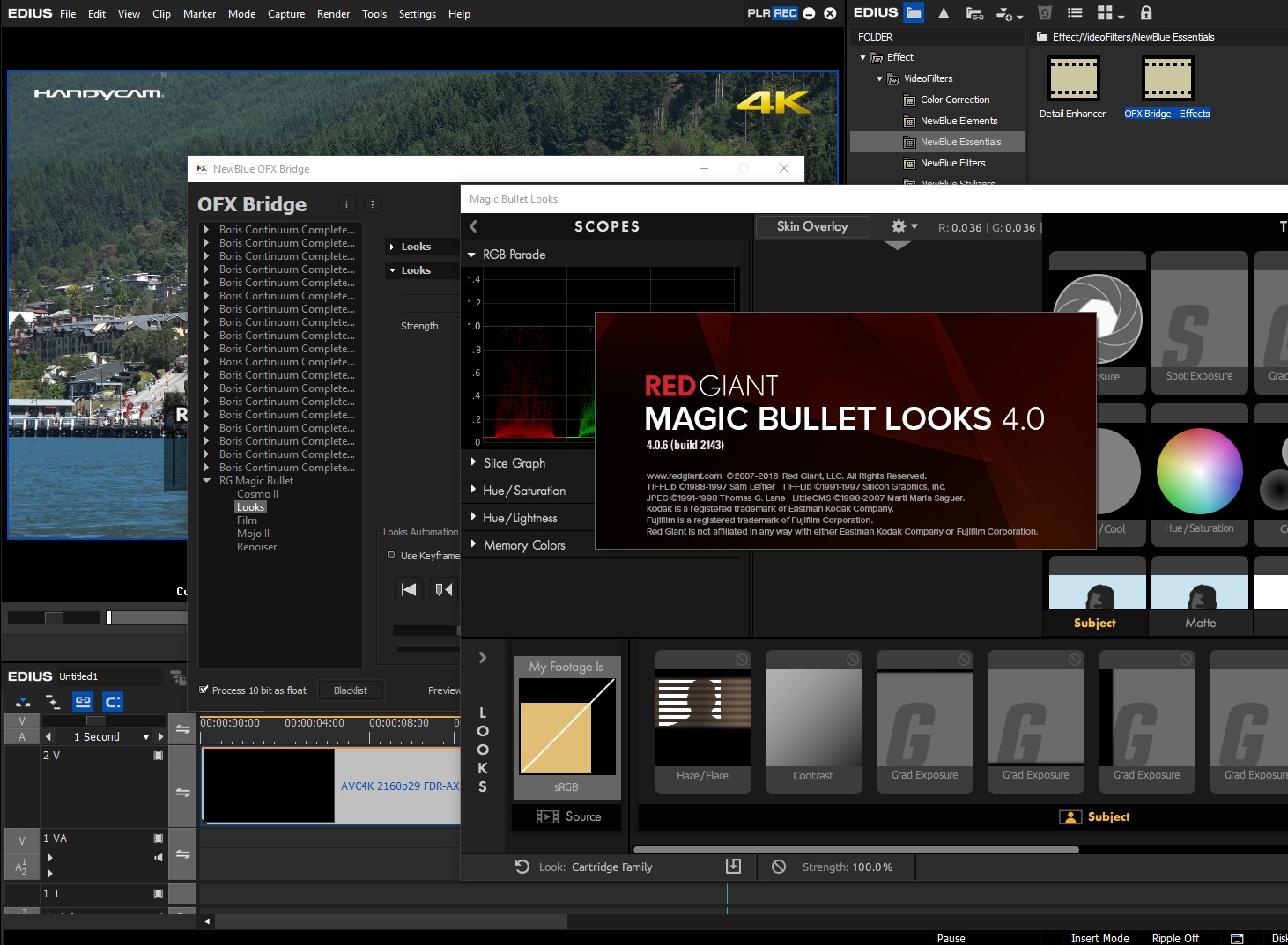1288x945 pixels.
Task: Toggle insert/overwrite mode icon in timeline
Action: (x=23, y=702)
